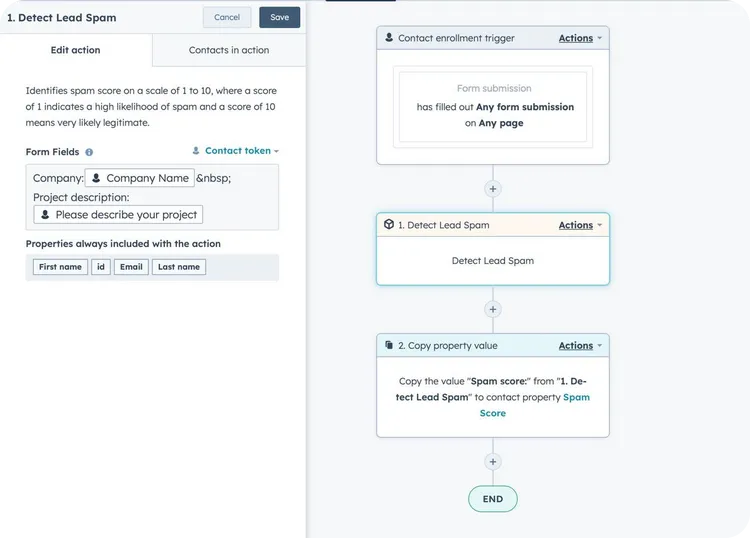Click the END workflow node
Viewport: 750px width, 538px height.
pos(492,499)
